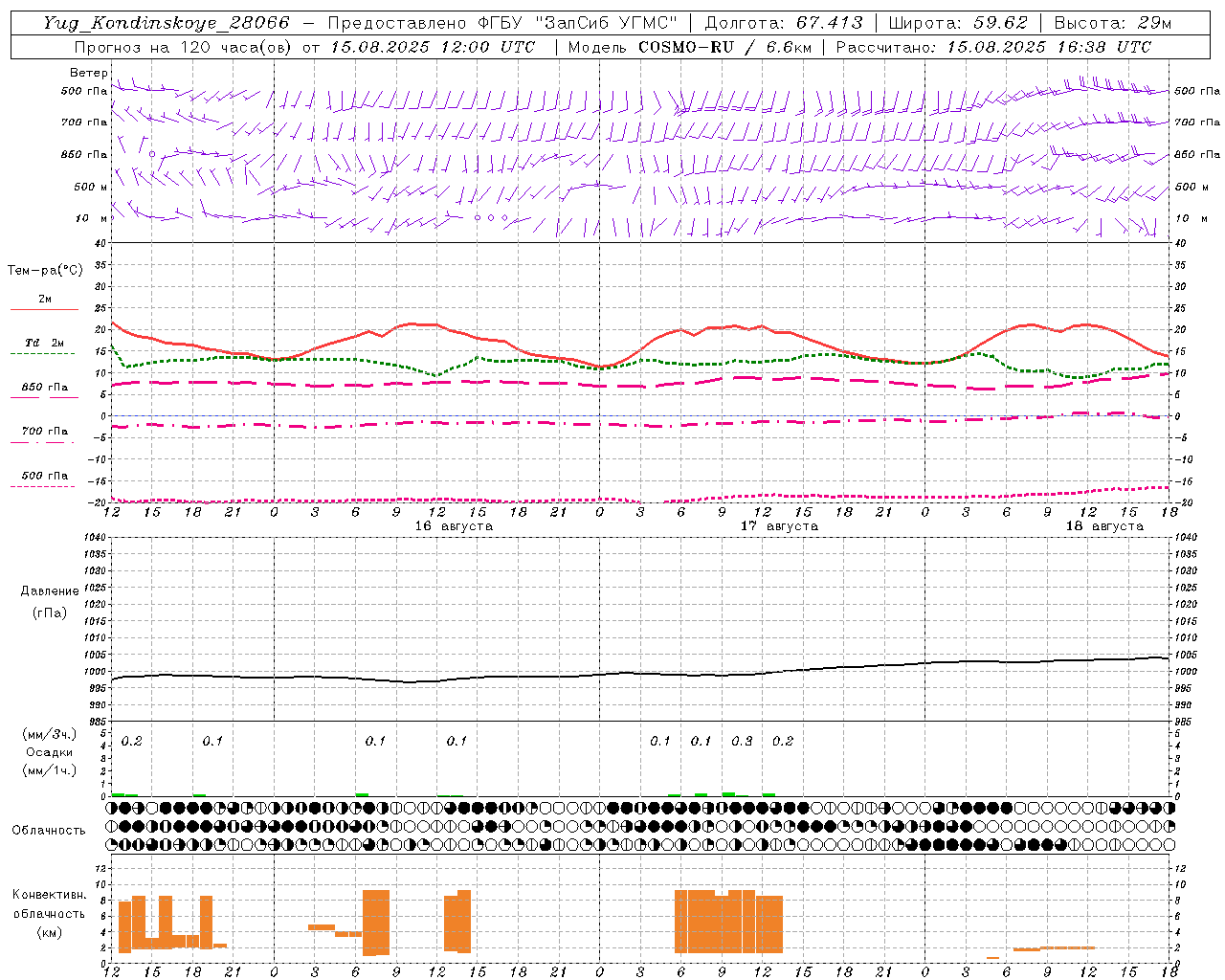Click the 18 августа date label
This screenshot has height=980, width=1225.
click(x=1104, y=526)
